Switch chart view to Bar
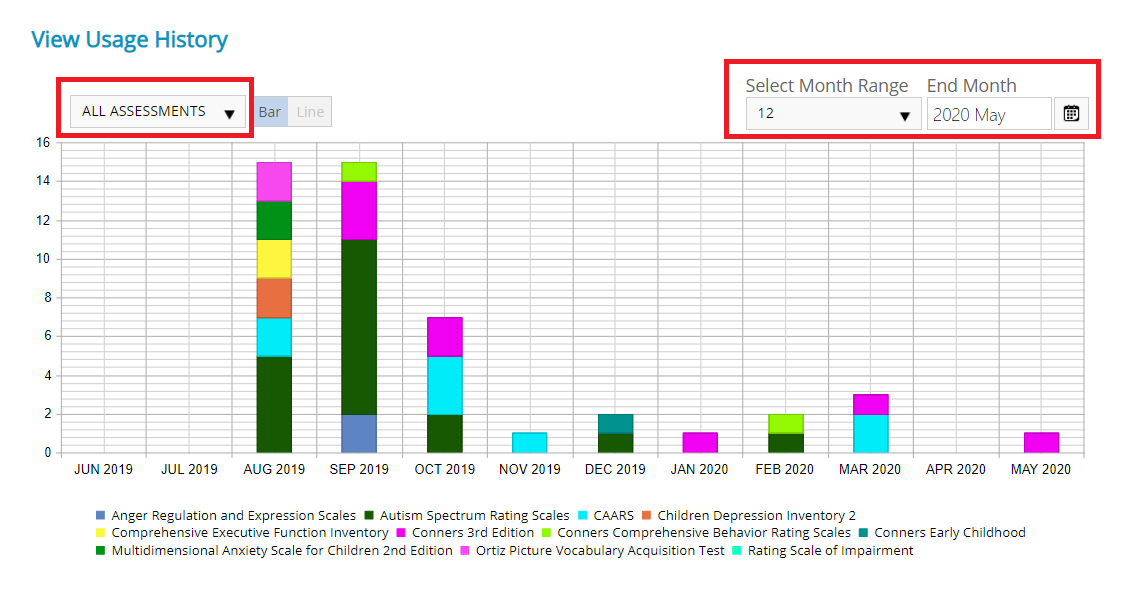 [x=270, y=112]
